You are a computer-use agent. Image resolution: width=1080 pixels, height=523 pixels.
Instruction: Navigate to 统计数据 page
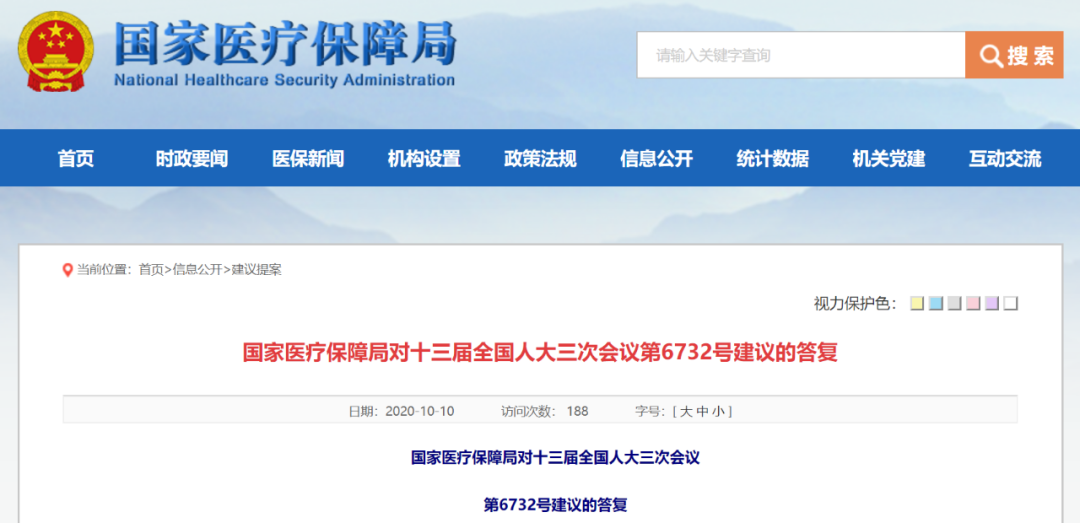point(772,158)
